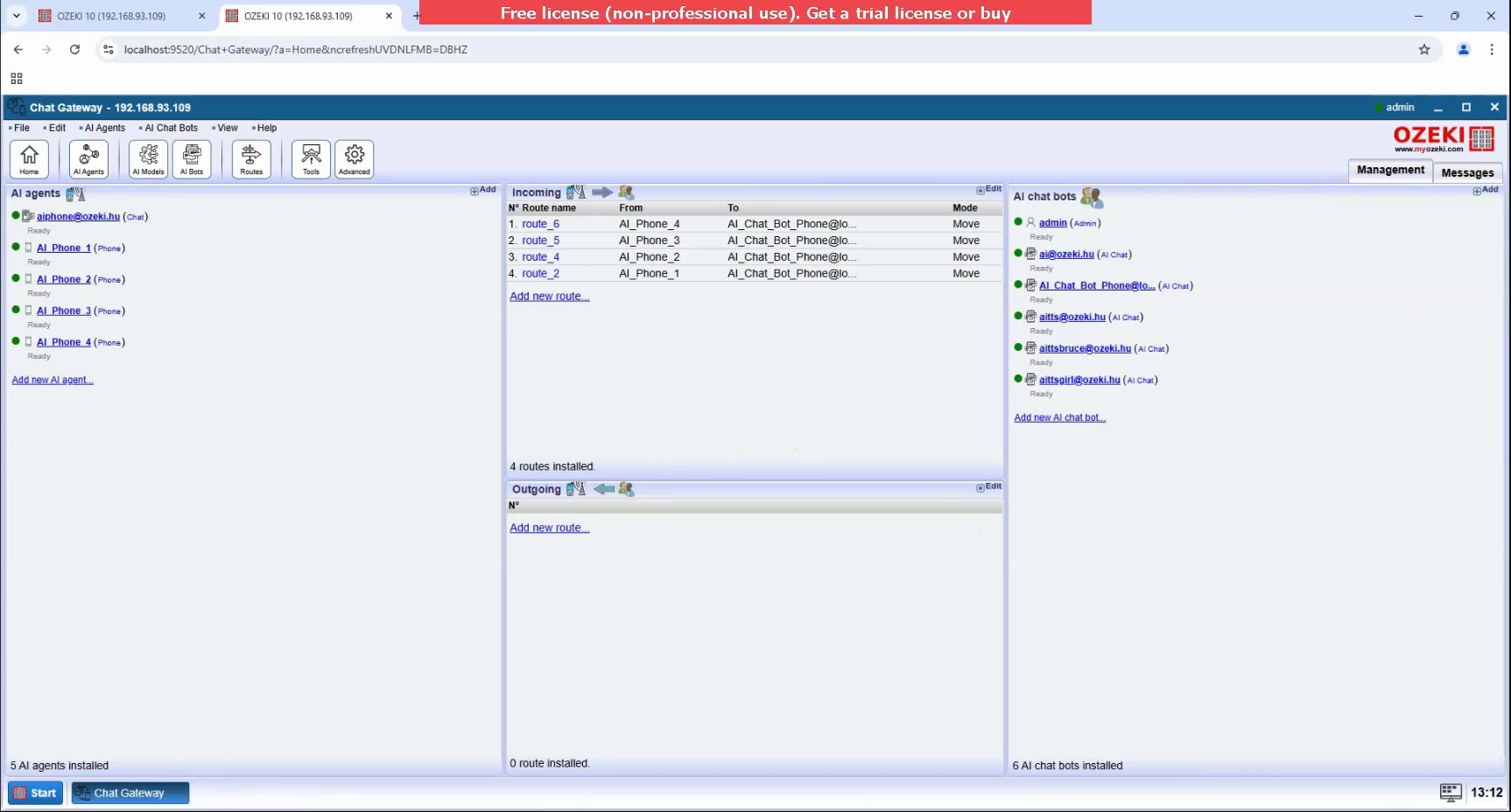
Task: Open the Tools toolbar icon
Action: click(x=311, y=159)
